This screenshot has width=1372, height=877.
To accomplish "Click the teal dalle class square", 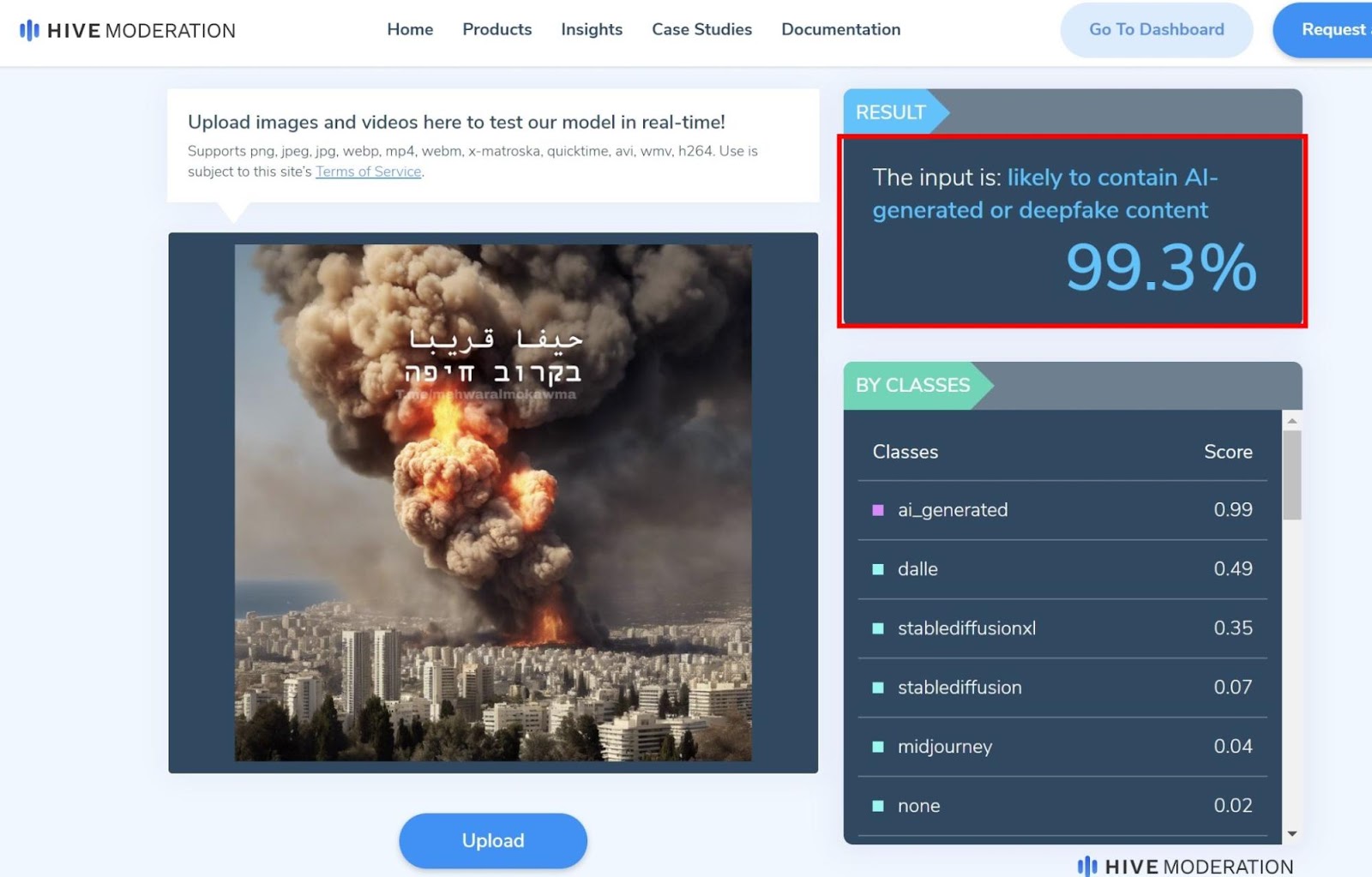I will click(x=877, y=569).
